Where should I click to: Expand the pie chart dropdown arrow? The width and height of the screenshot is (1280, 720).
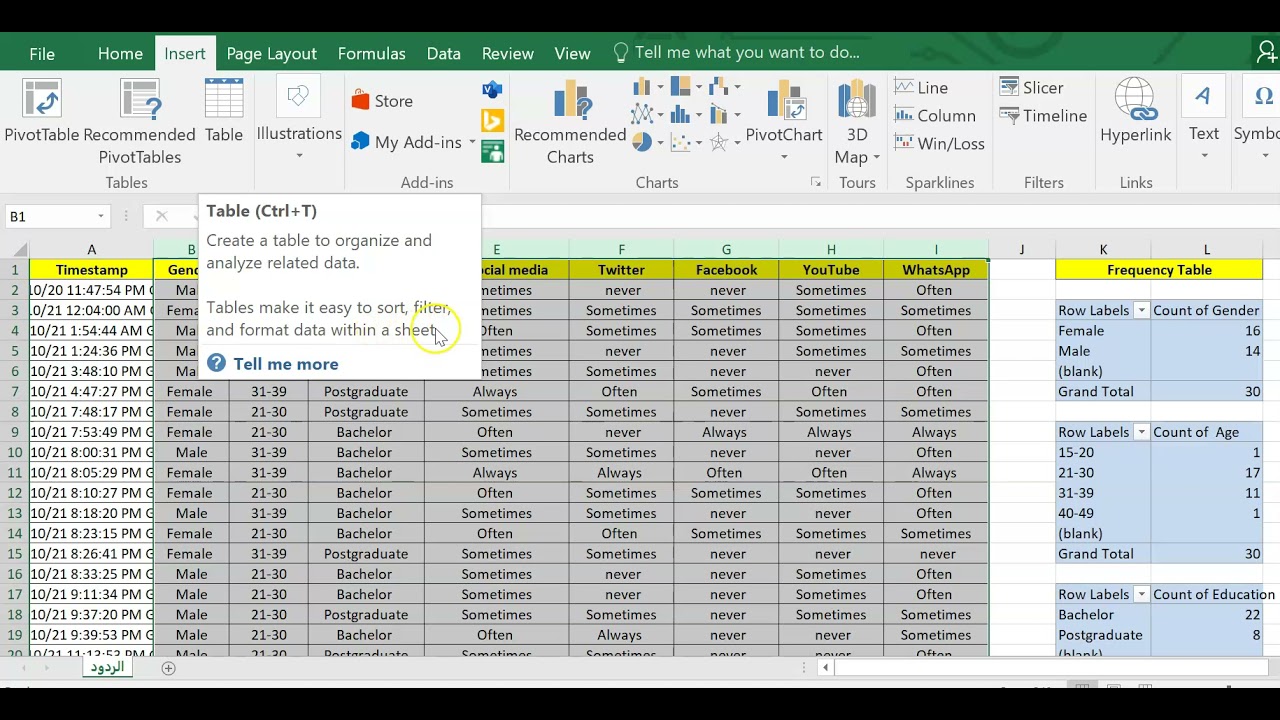[x=660, y=143]
